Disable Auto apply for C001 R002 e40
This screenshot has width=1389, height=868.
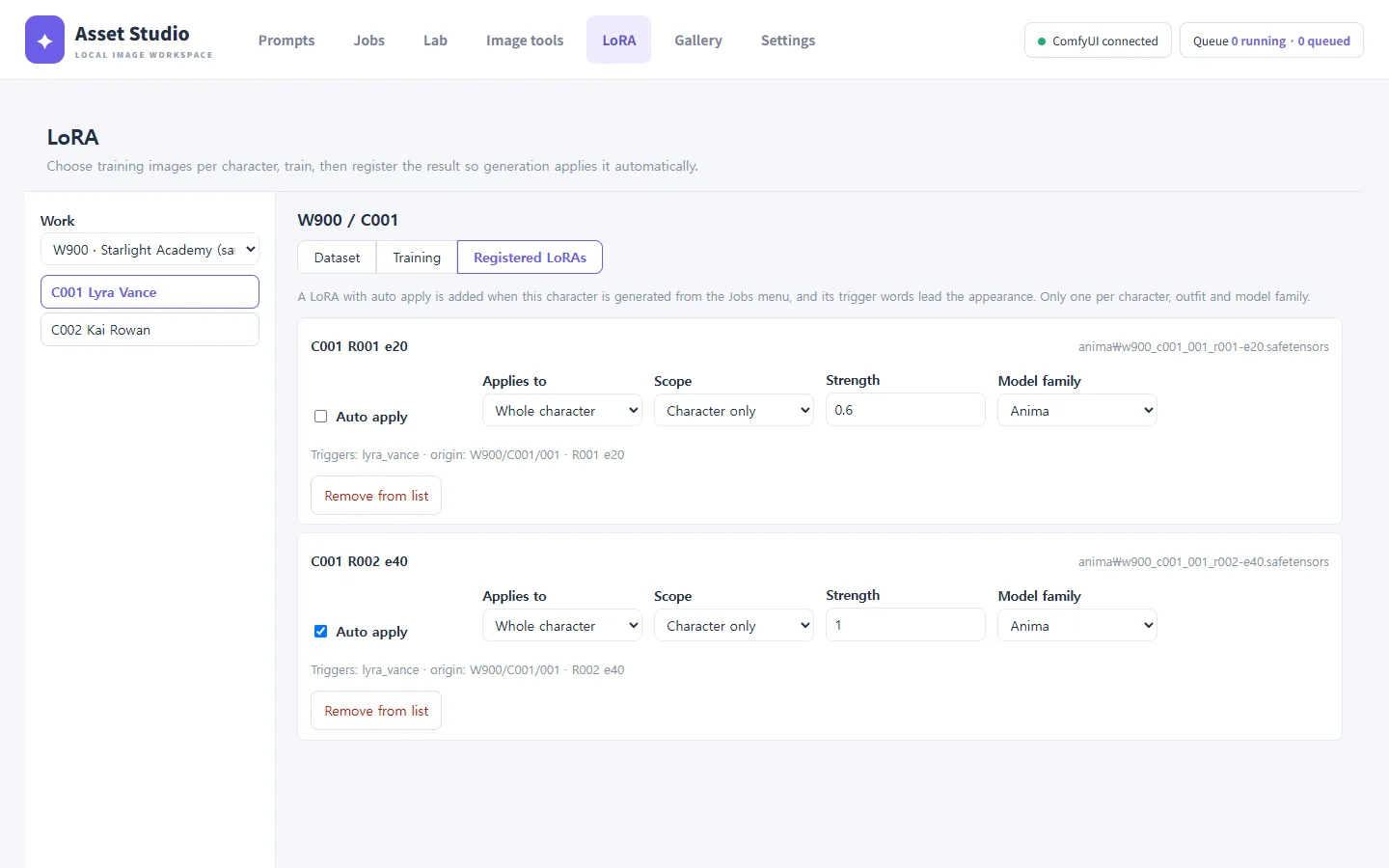pos(320,632)
